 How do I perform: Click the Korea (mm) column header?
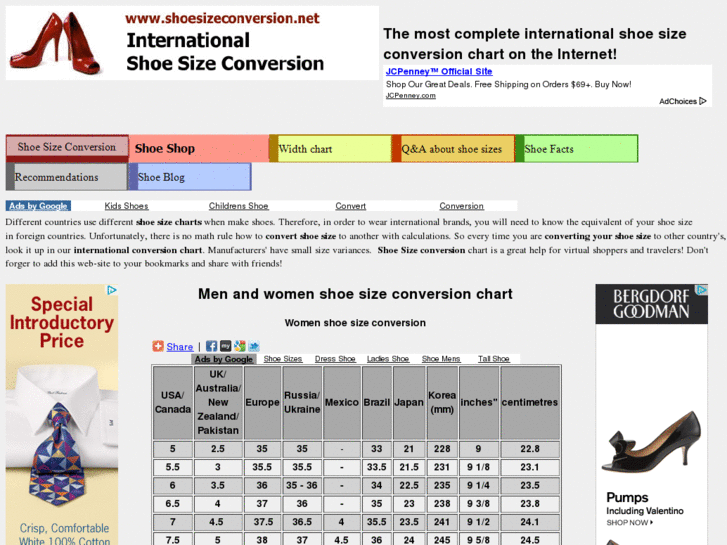(442, 402)
